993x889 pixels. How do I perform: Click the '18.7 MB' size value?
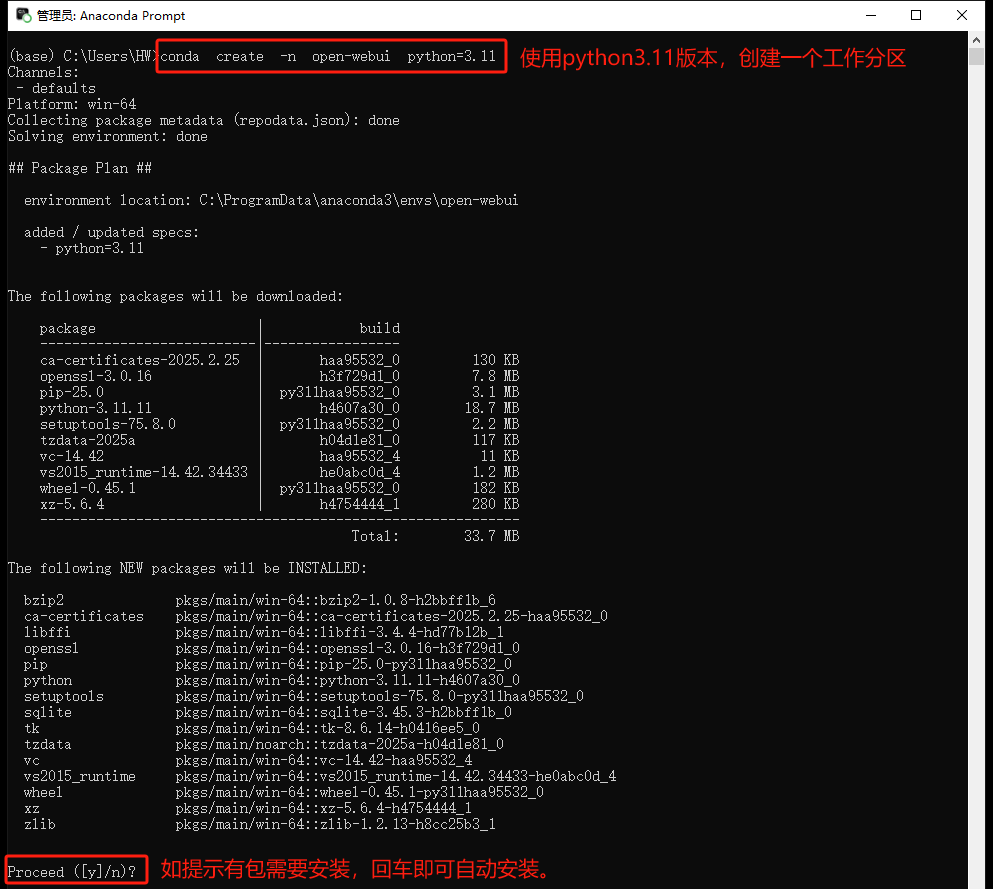click(492, 408)
